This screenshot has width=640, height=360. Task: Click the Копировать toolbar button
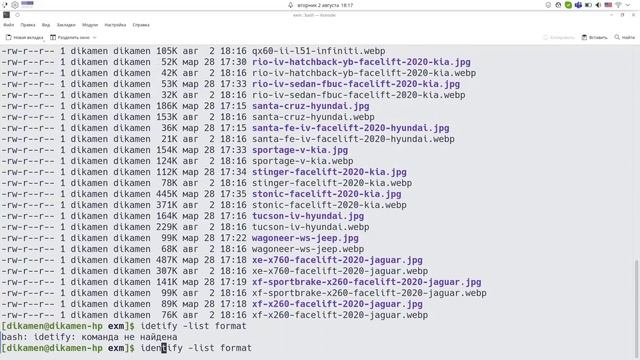(558, 38)
